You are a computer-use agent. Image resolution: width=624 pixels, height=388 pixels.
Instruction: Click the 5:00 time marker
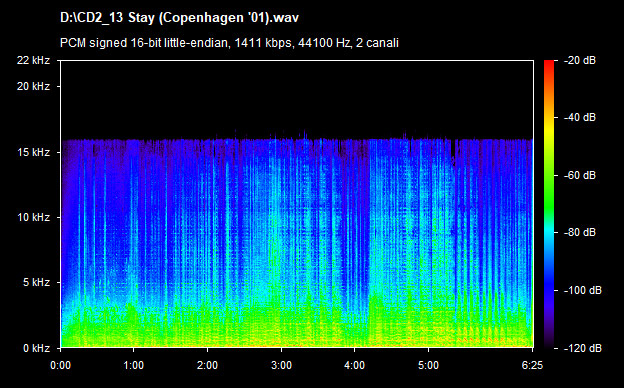pos(428,365)
